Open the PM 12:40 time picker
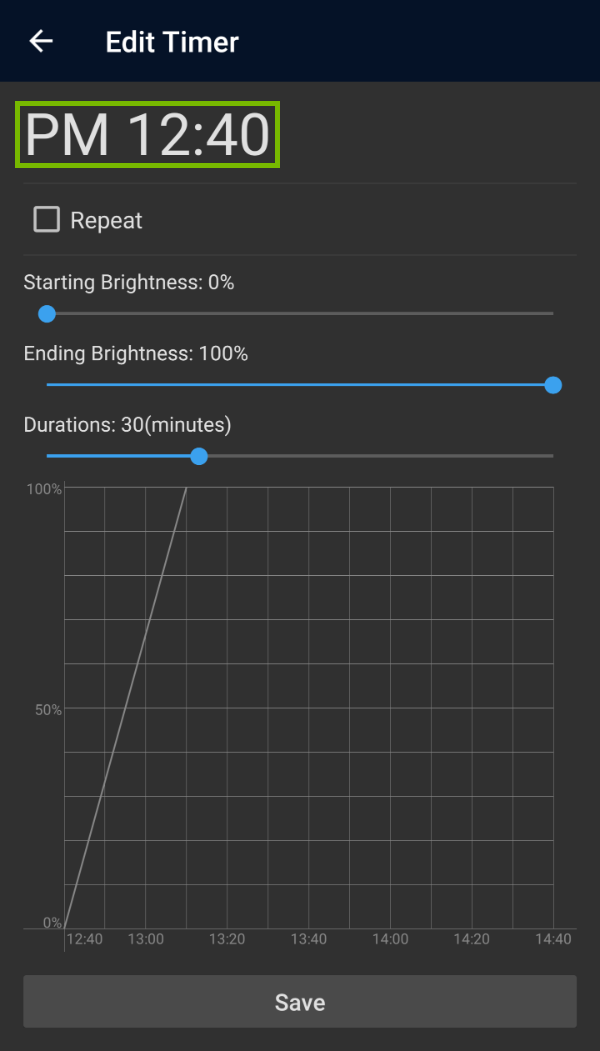Image resolution: width=600 pixels, height=1051 pixels. (147, 134)
